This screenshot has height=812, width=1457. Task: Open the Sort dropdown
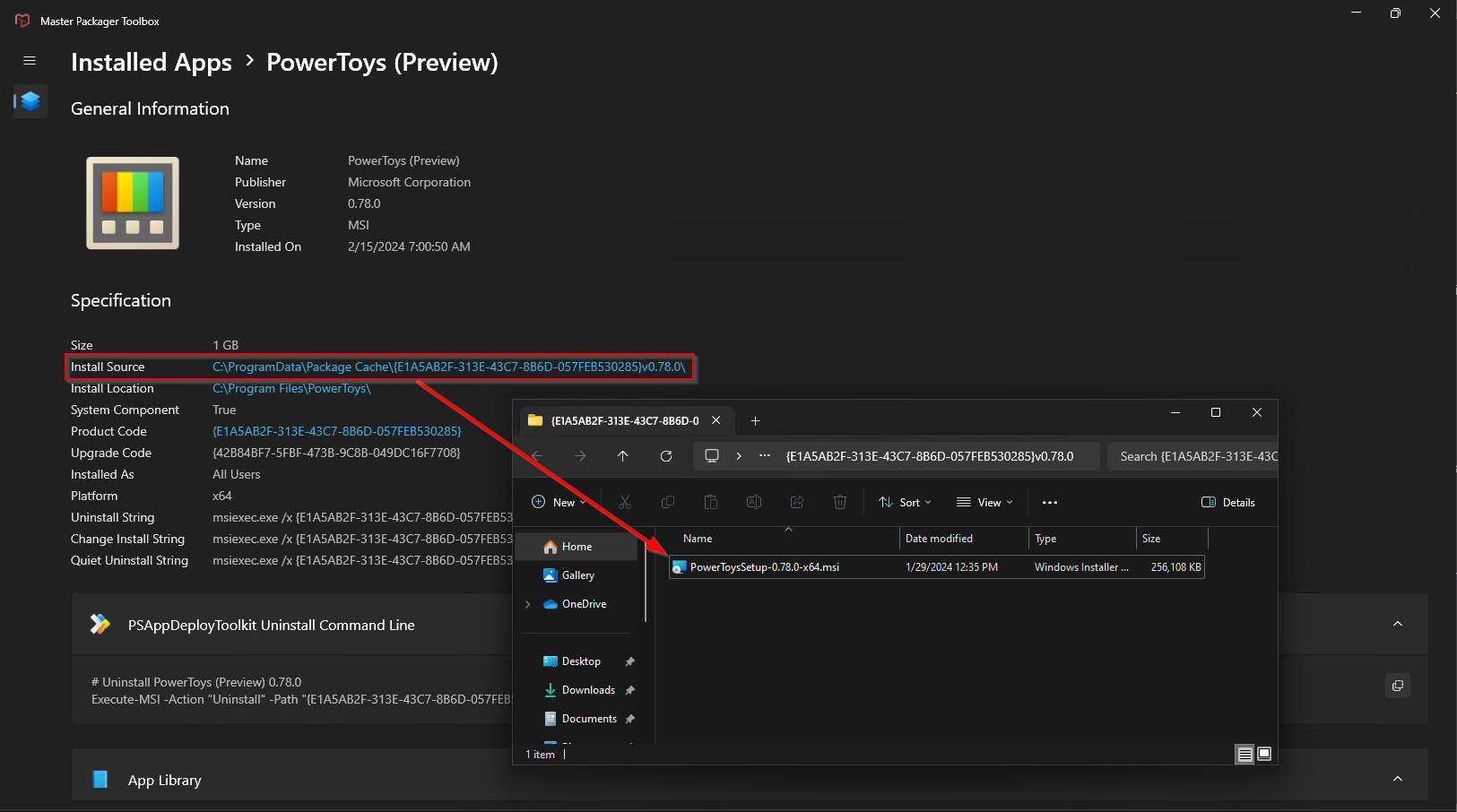coord(905,502)
